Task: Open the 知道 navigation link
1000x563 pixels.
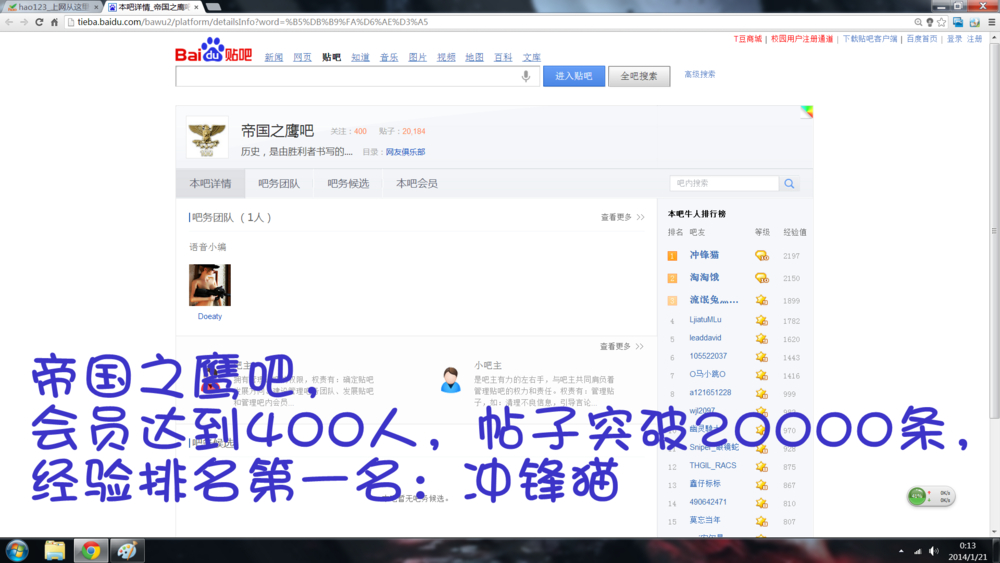Action: (x=360, y=57)
